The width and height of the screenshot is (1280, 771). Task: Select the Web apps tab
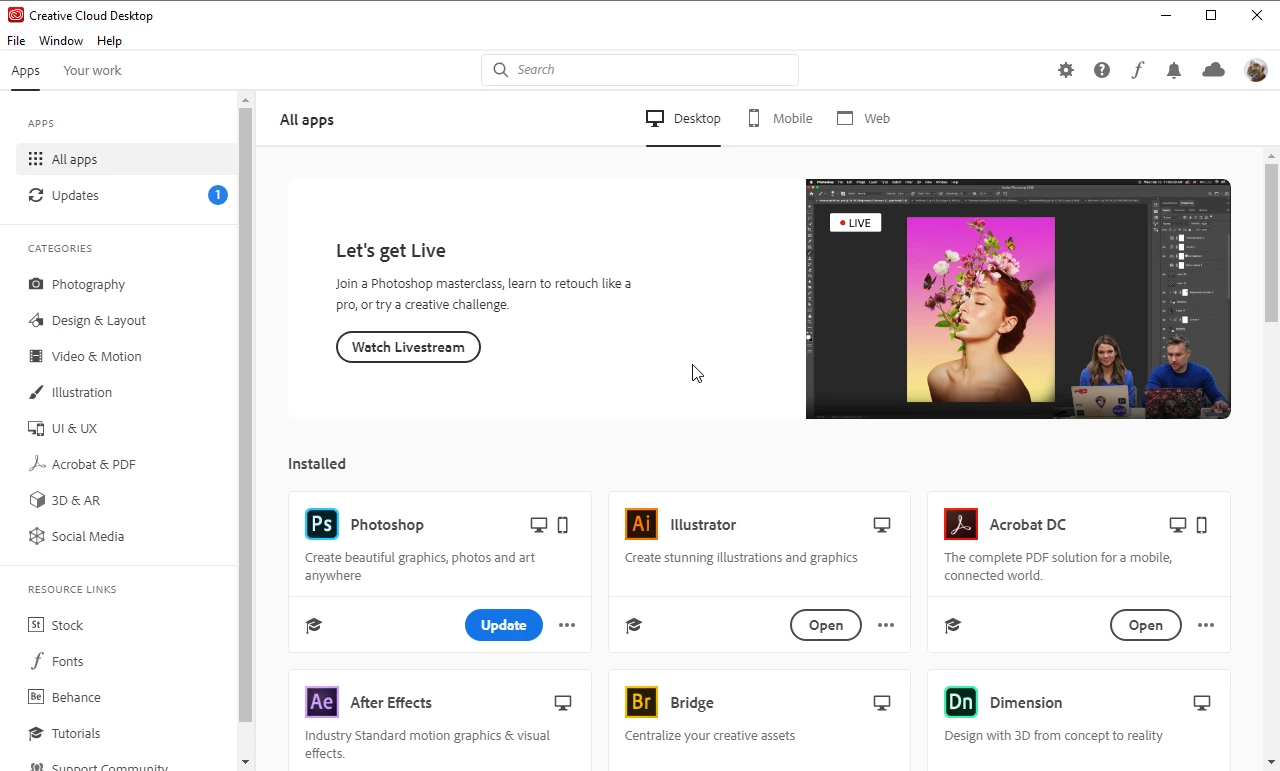tap(863, 119)
